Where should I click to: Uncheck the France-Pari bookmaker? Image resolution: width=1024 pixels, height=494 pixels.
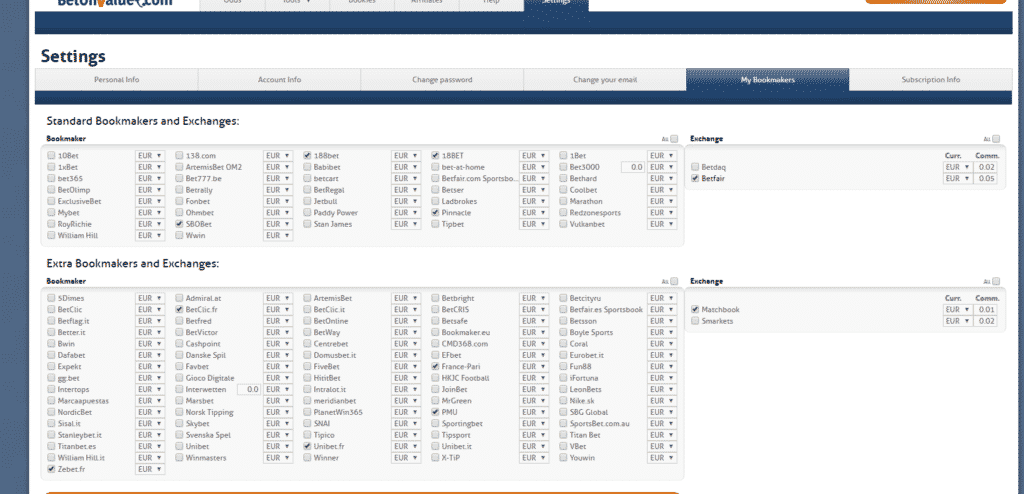pos(435,367)
